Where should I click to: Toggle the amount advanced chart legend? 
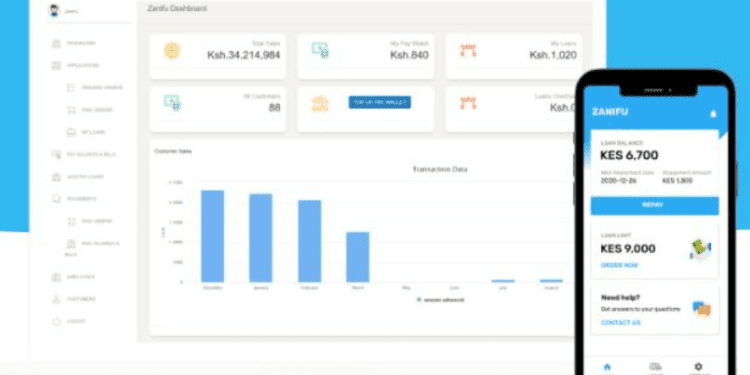(441, 300)
